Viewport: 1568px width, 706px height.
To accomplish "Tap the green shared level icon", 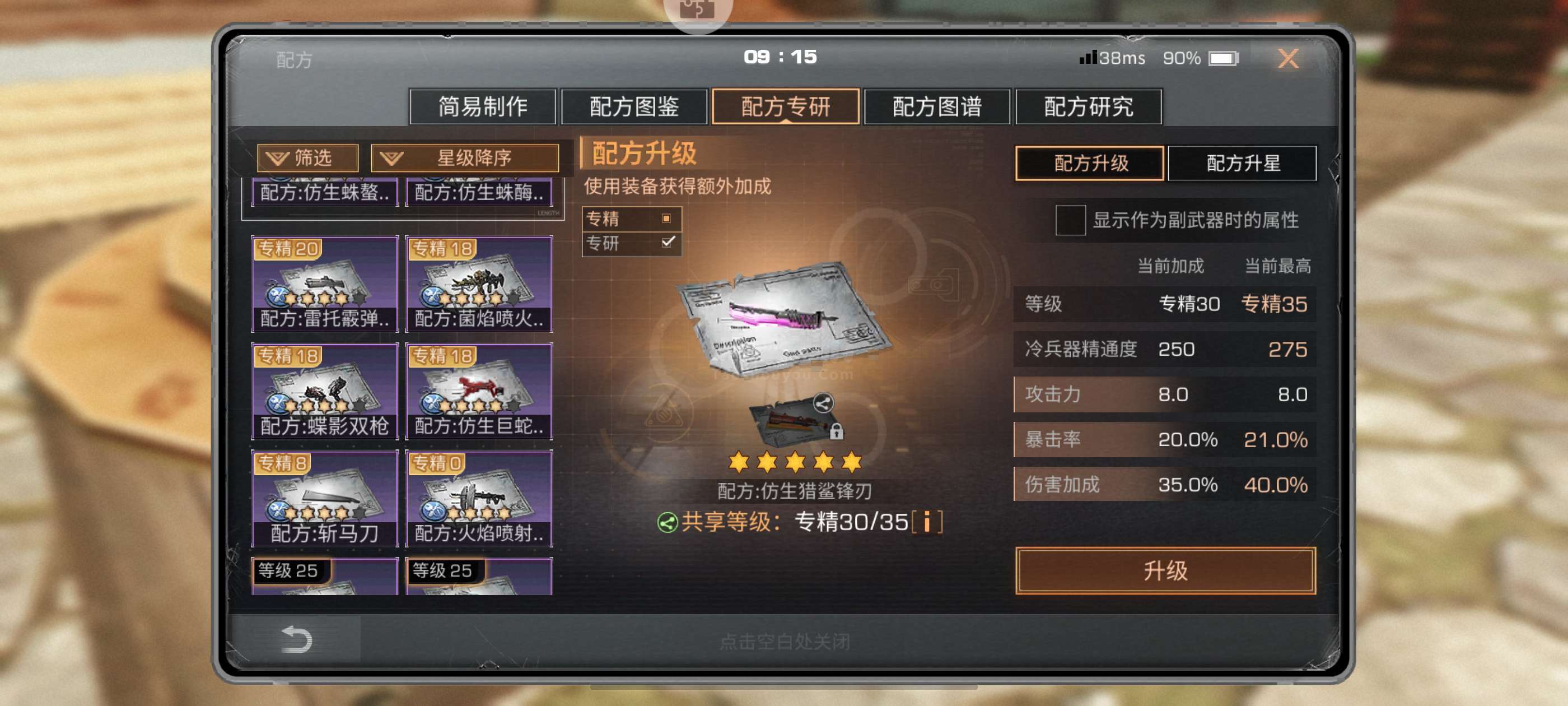I will (667, 523).
